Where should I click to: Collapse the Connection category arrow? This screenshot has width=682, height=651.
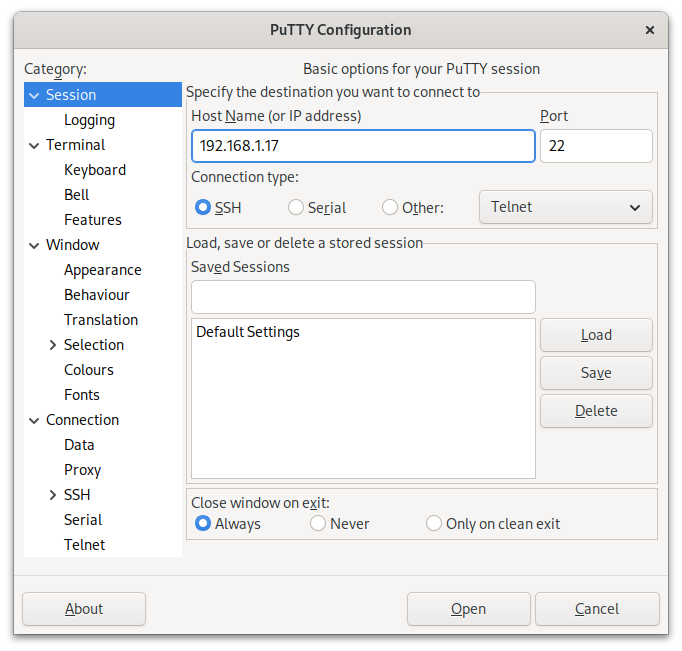(x=35, y=420)
